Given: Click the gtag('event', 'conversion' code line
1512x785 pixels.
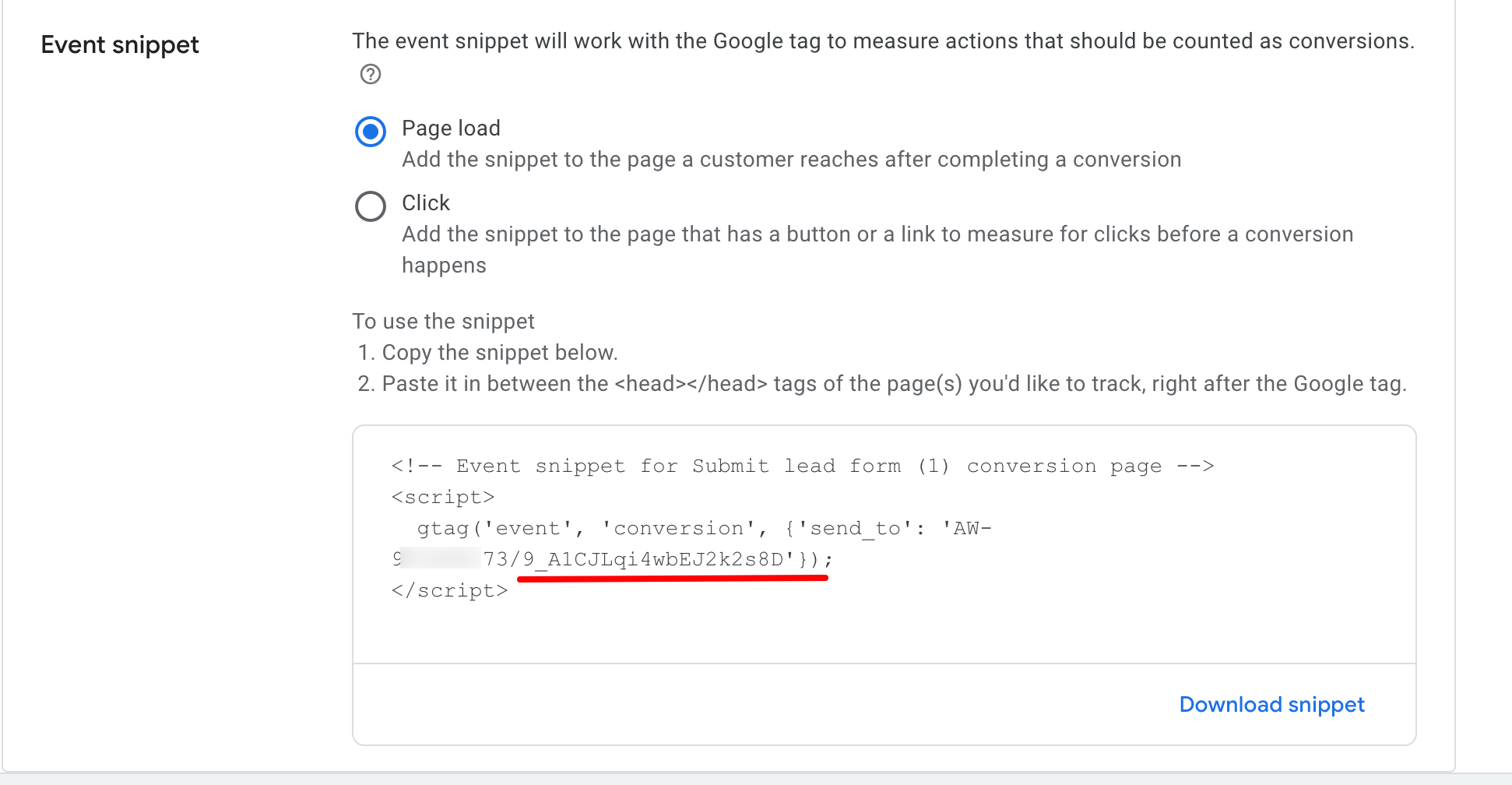Looking at the screenshot, I should click(704, 529).
